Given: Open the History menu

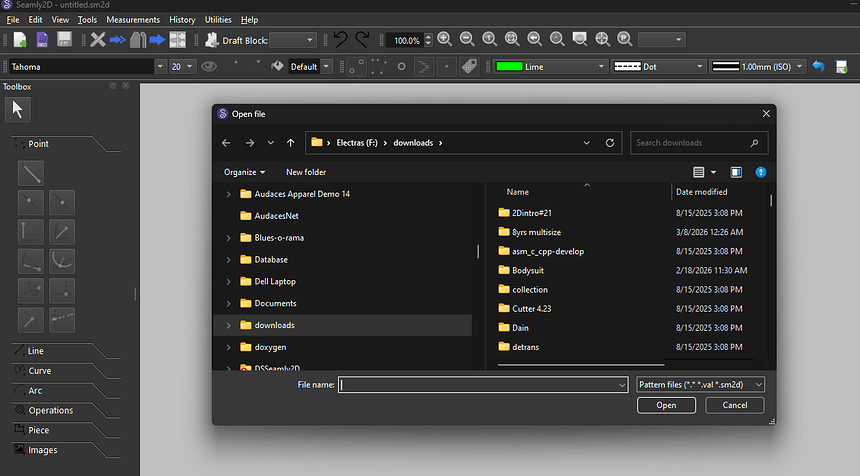Looking at the screenshot, I should (x=182, y=20).
